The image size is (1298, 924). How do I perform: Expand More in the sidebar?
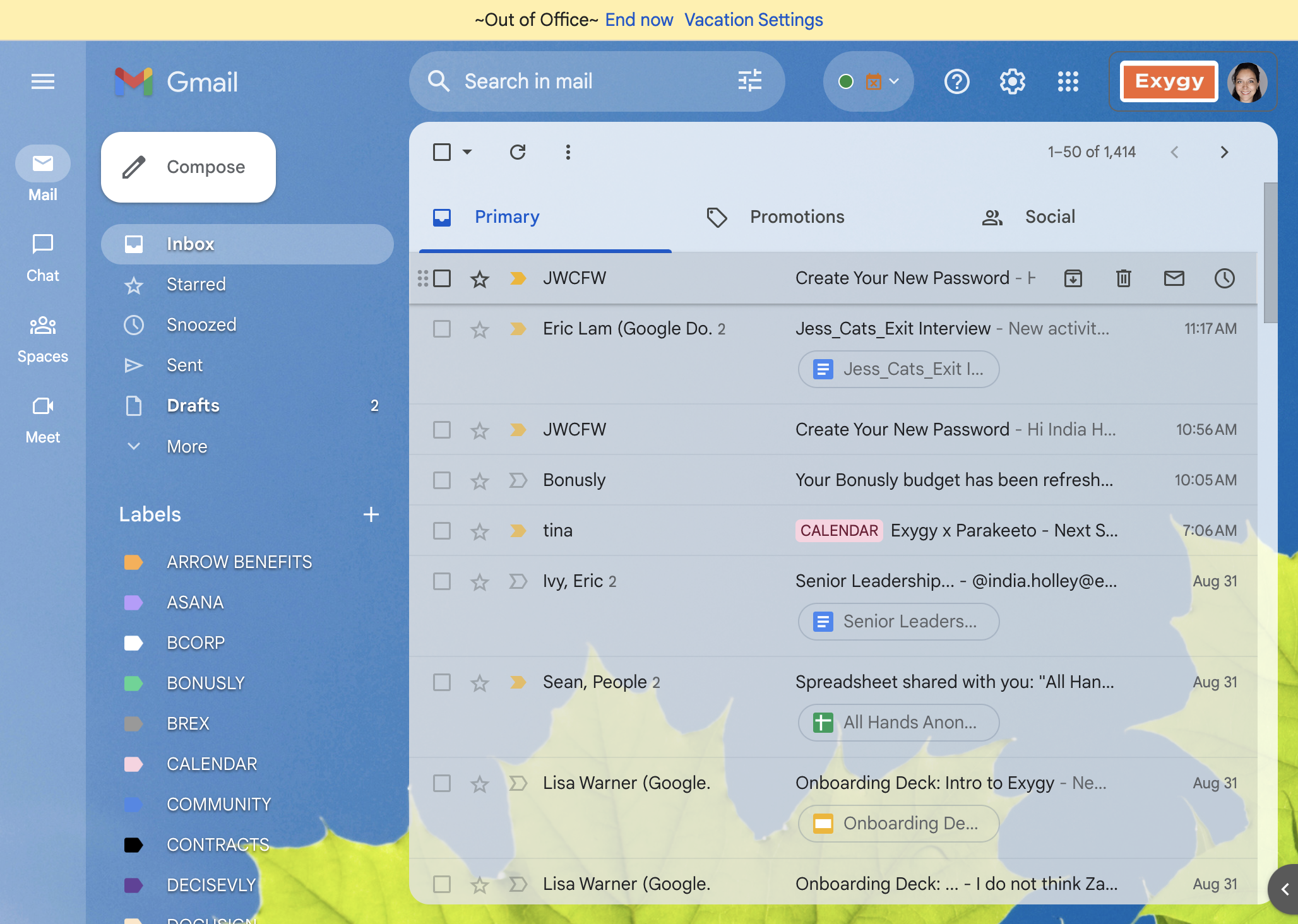point(187,446)
